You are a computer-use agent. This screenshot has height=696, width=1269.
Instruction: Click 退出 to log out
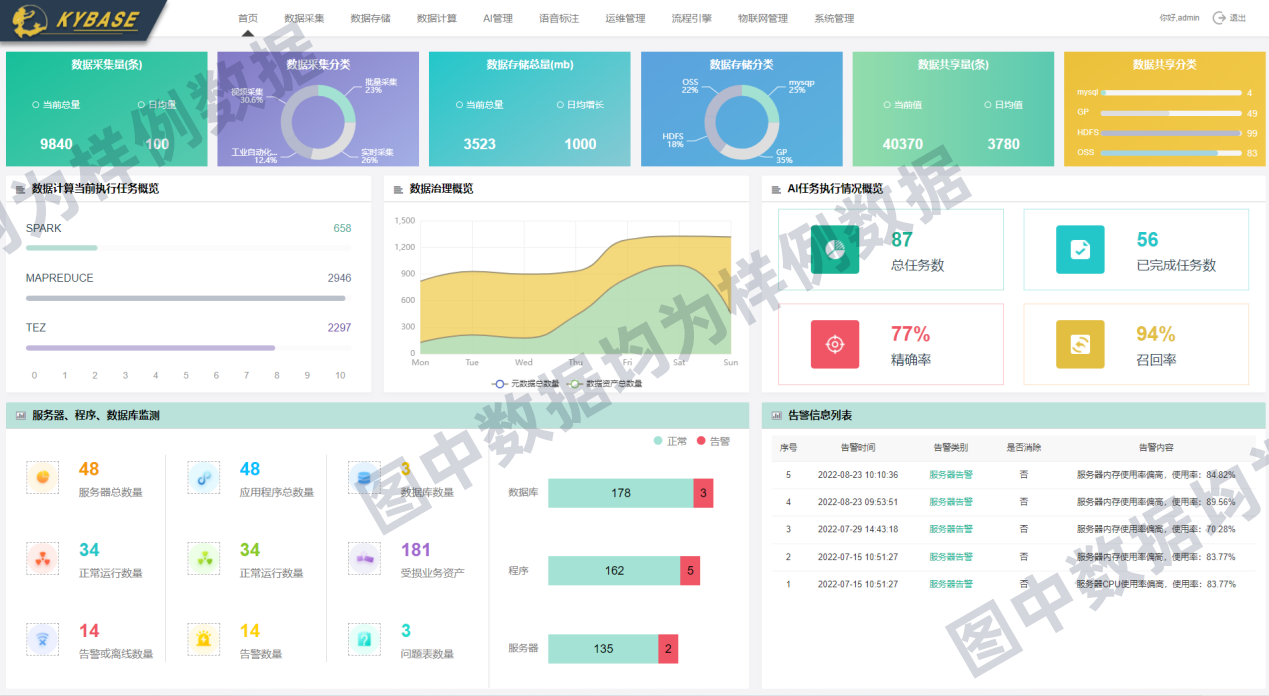1230,18
